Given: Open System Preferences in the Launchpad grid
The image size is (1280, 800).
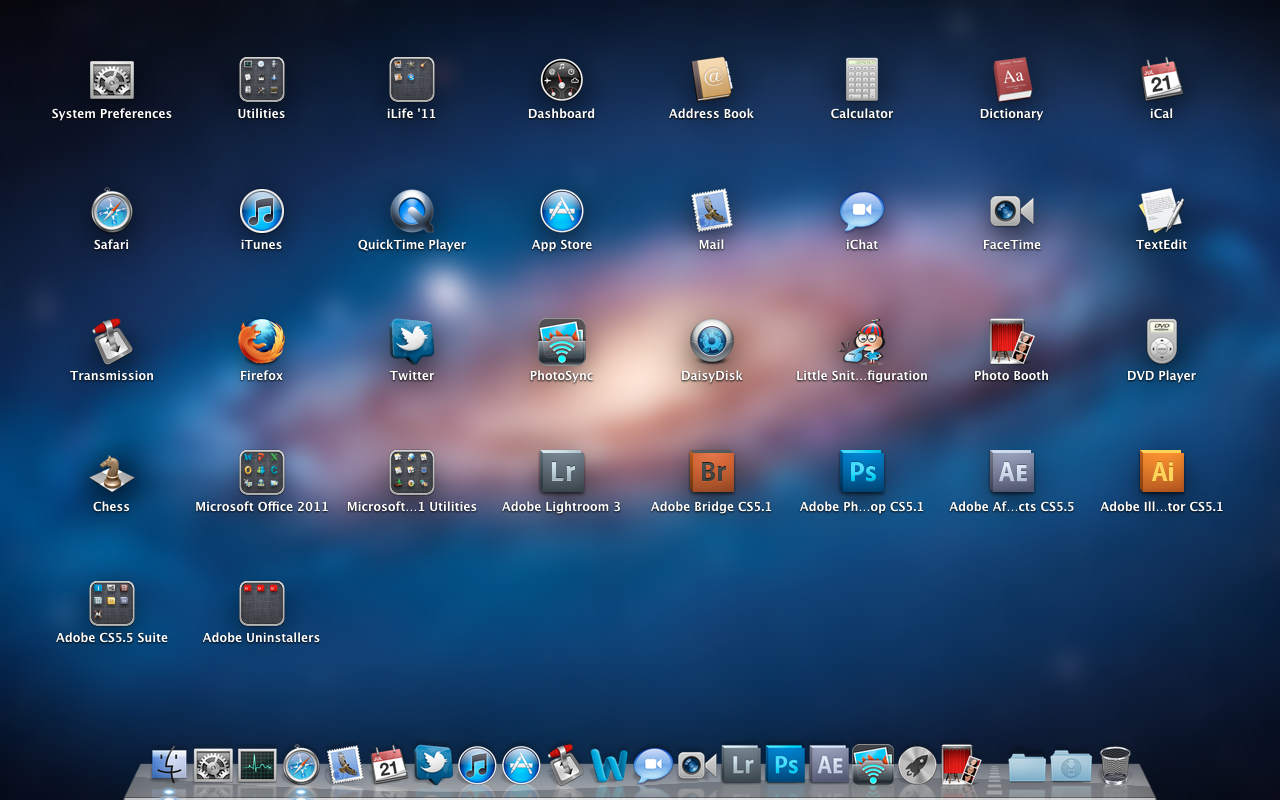Looking at the screenshot, I should tap(112, 80).
